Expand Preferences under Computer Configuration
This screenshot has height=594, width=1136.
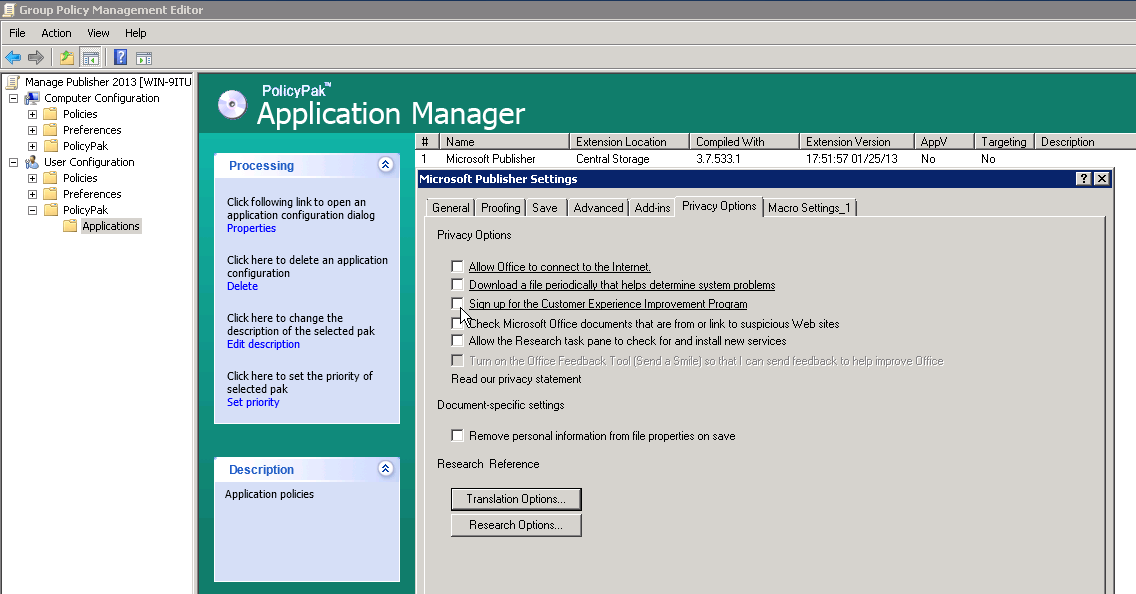pos(32,130)
